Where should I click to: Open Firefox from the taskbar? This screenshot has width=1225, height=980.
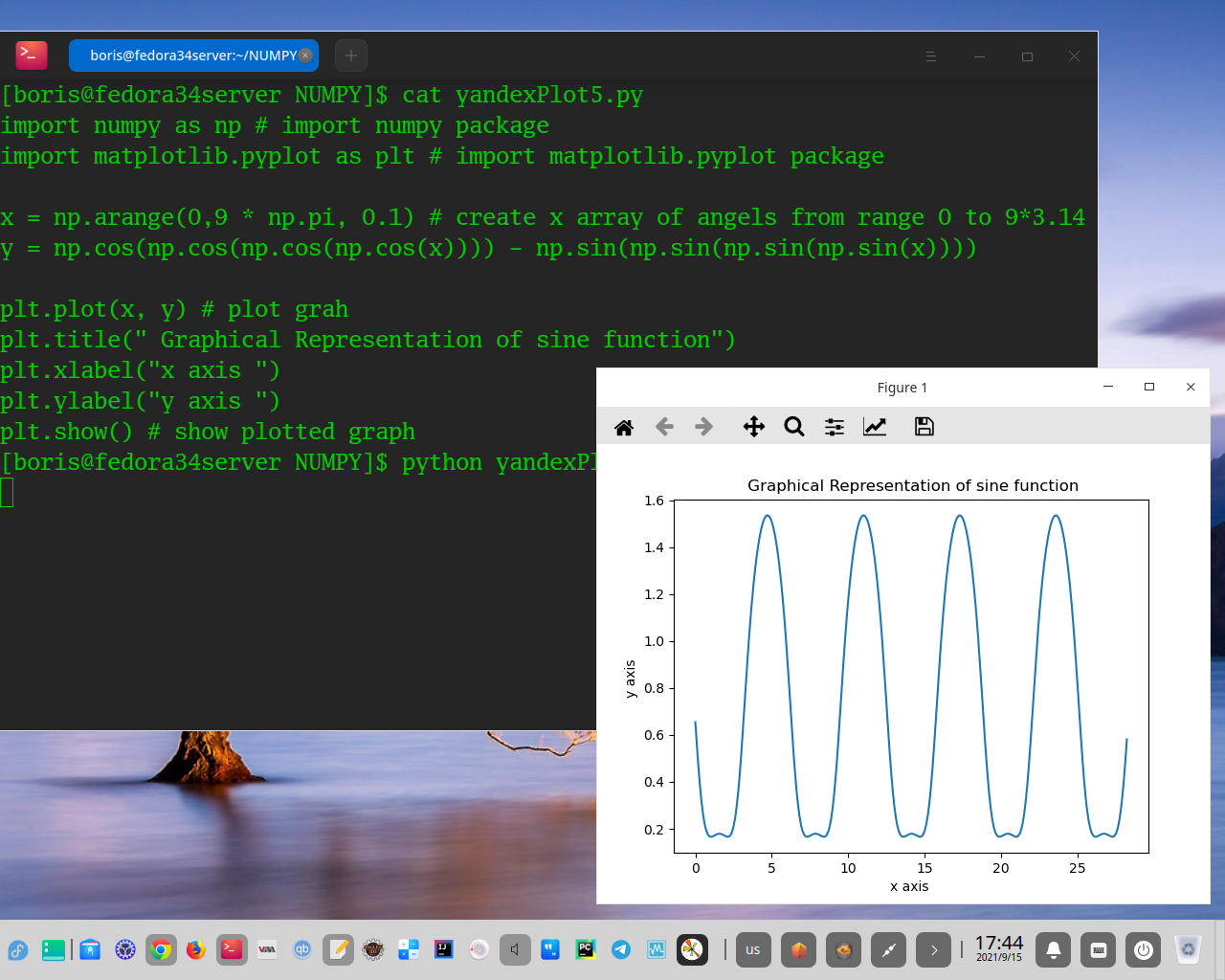click(x=195, y=950)
